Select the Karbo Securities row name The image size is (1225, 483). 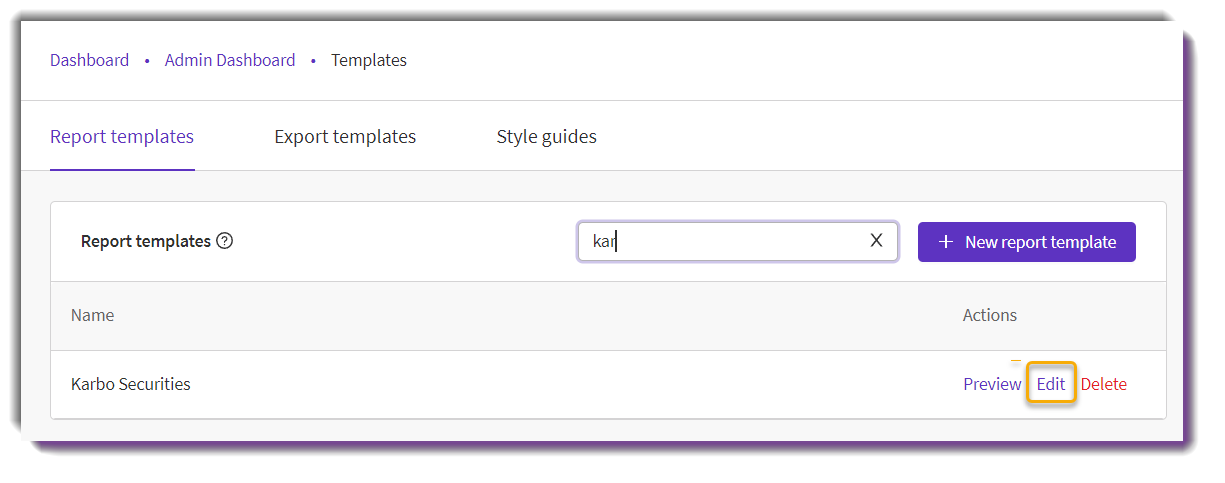[131, 384]
